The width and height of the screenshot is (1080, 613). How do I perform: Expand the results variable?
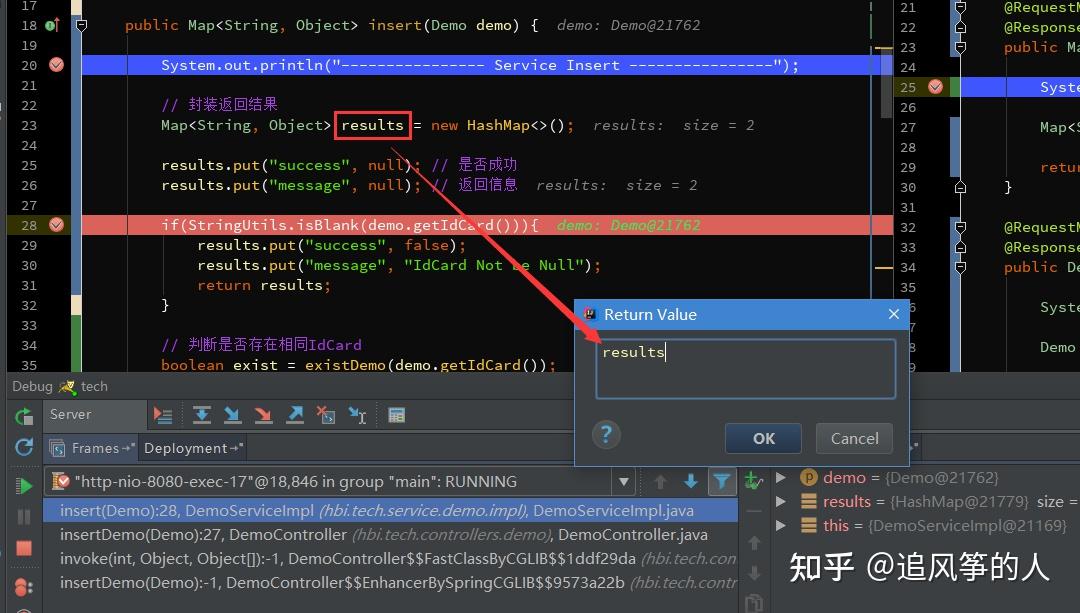[x=780, y=501]
